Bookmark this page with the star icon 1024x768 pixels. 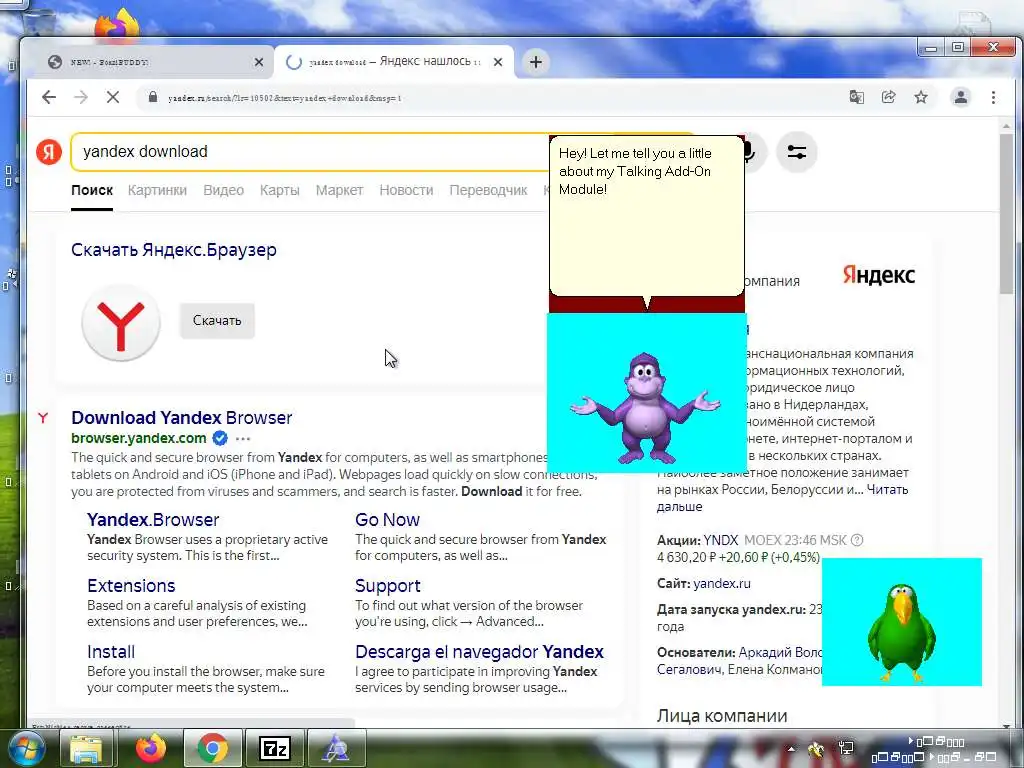point(921,97)
